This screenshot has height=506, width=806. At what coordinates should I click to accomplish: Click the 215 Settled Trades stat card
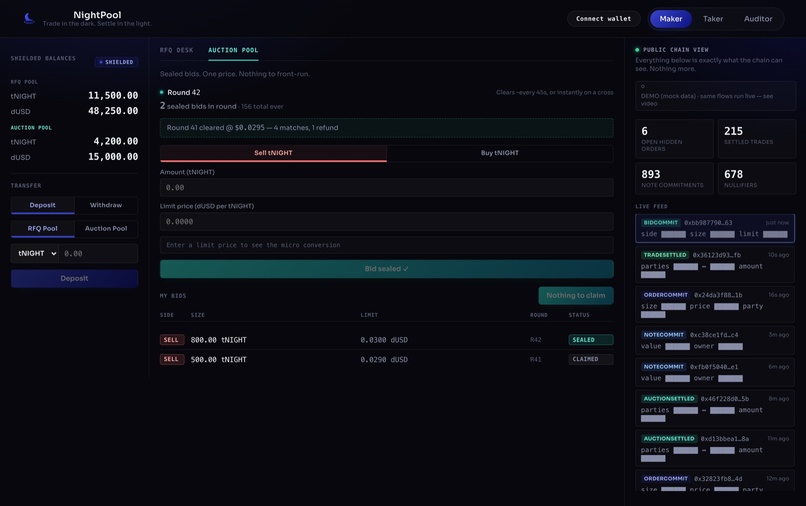(757, 138)
